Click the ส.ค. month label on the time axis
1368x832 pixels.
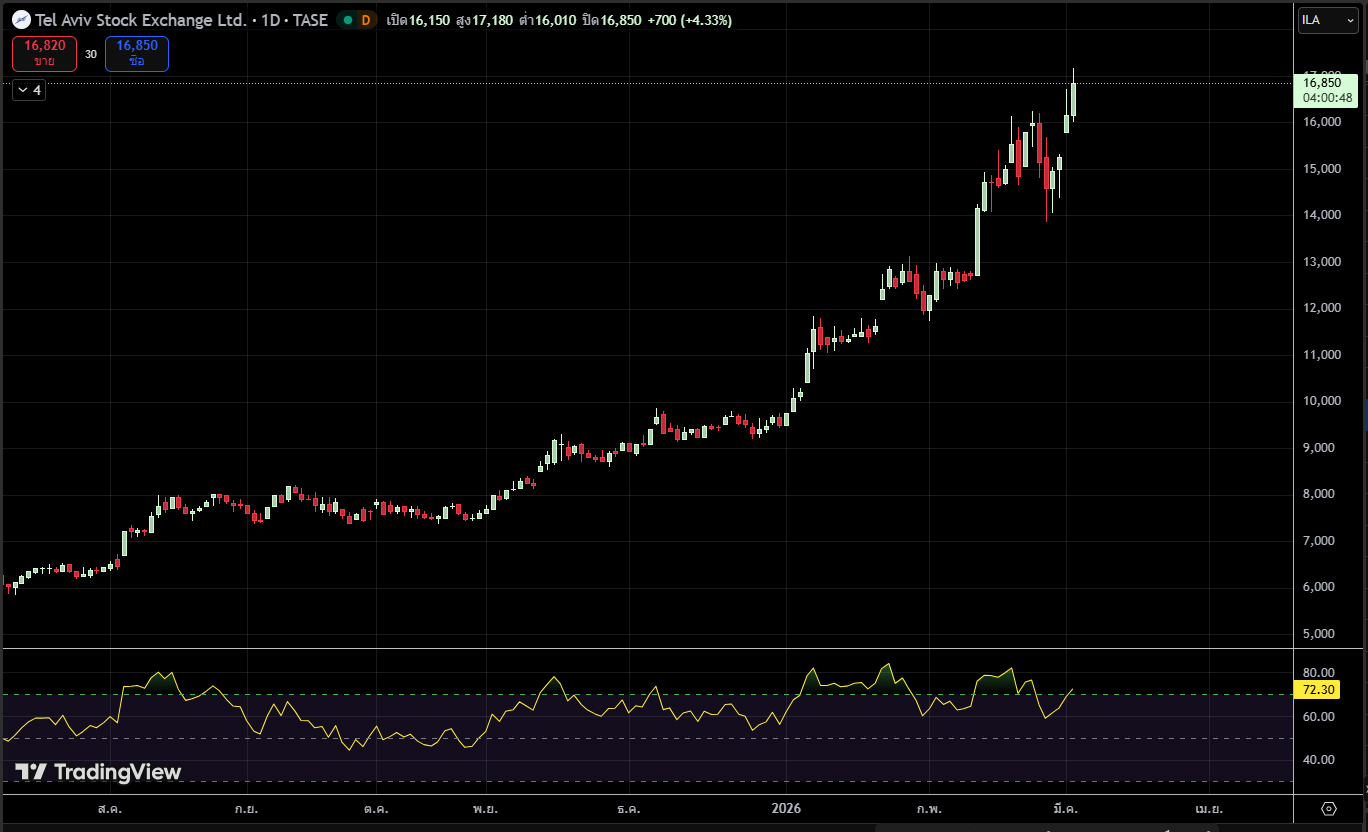click(x=111, y=808)
